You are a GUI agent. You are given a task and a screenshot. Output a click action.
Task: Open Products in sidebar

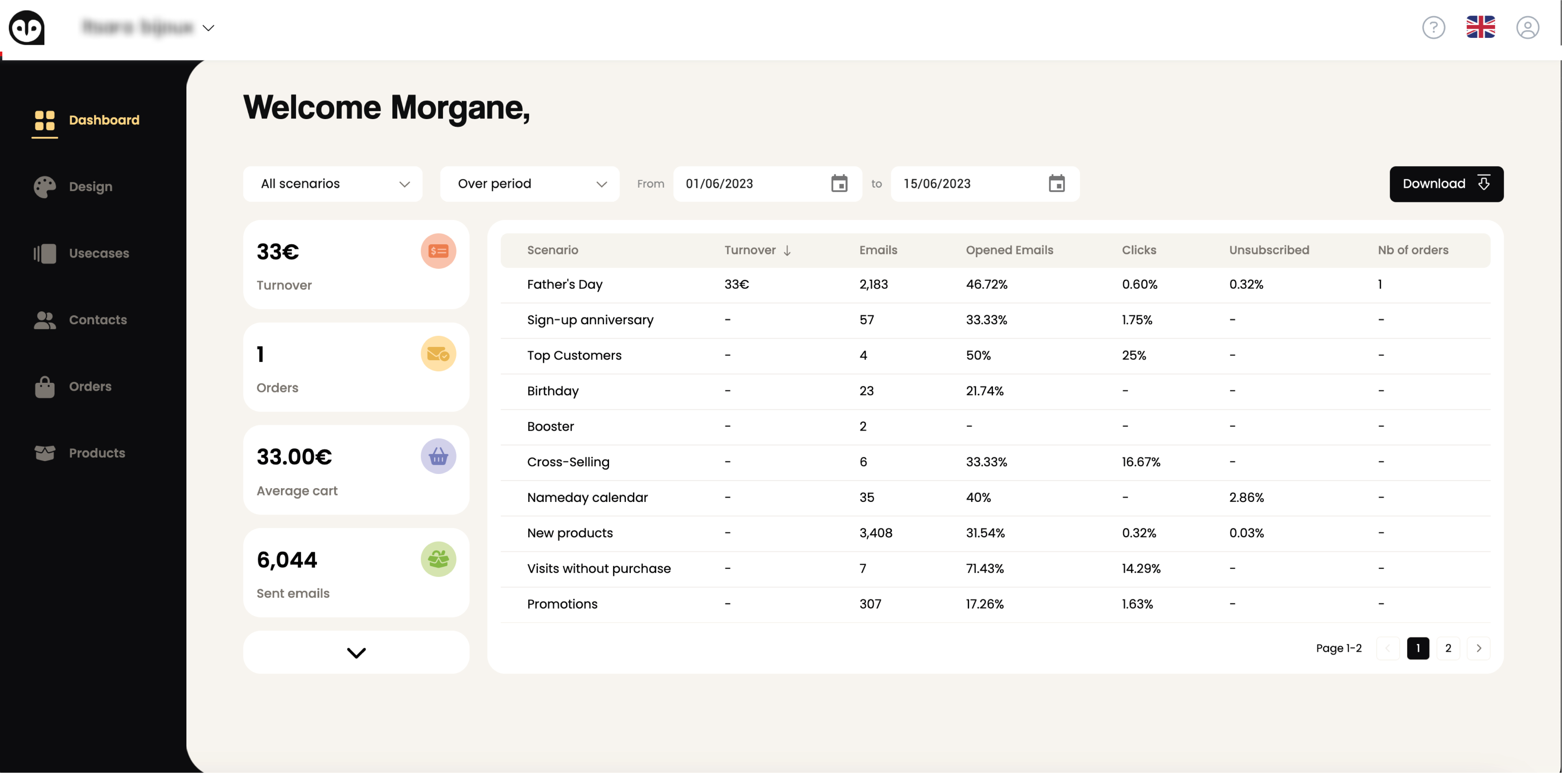pos(96,453)
